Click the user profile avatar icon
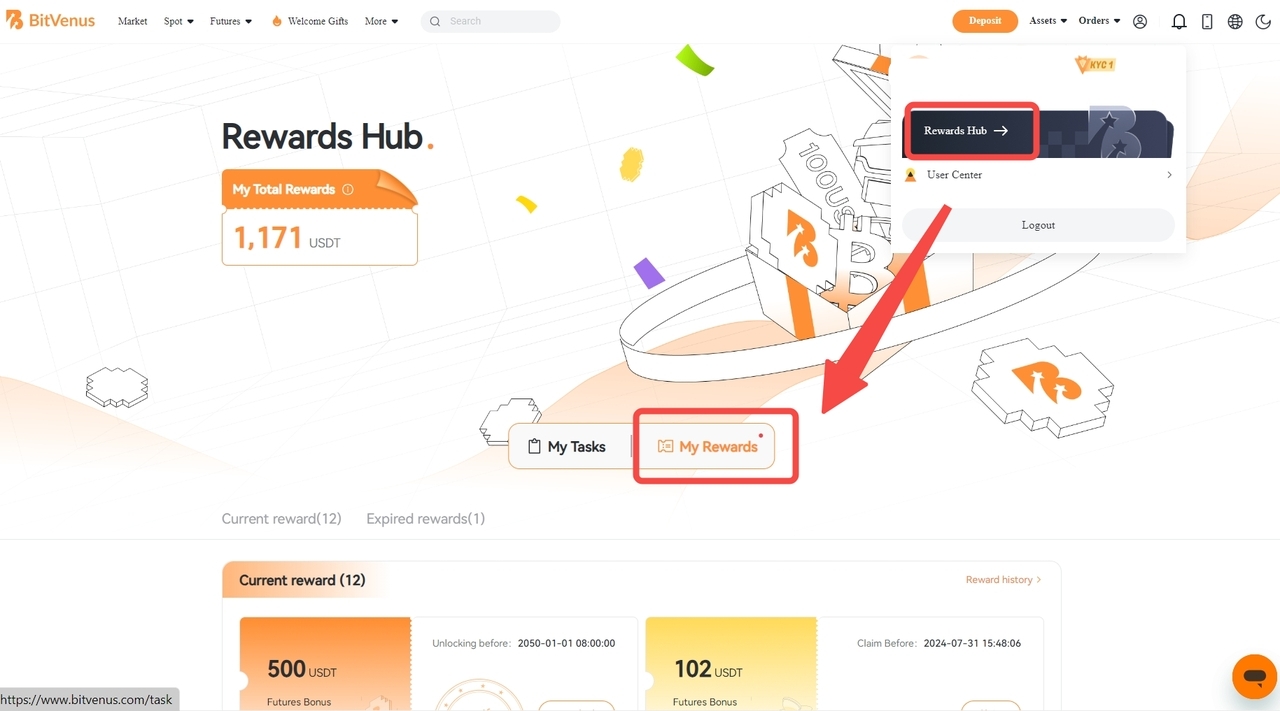1280x711 pixels. (x=1140, y=21)
